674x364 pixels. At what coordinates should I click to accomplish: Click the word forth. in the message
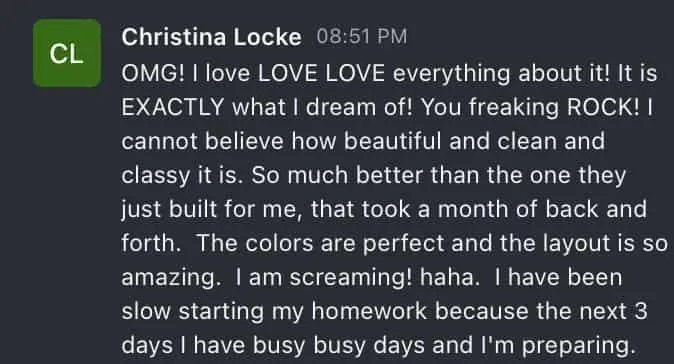151,243
